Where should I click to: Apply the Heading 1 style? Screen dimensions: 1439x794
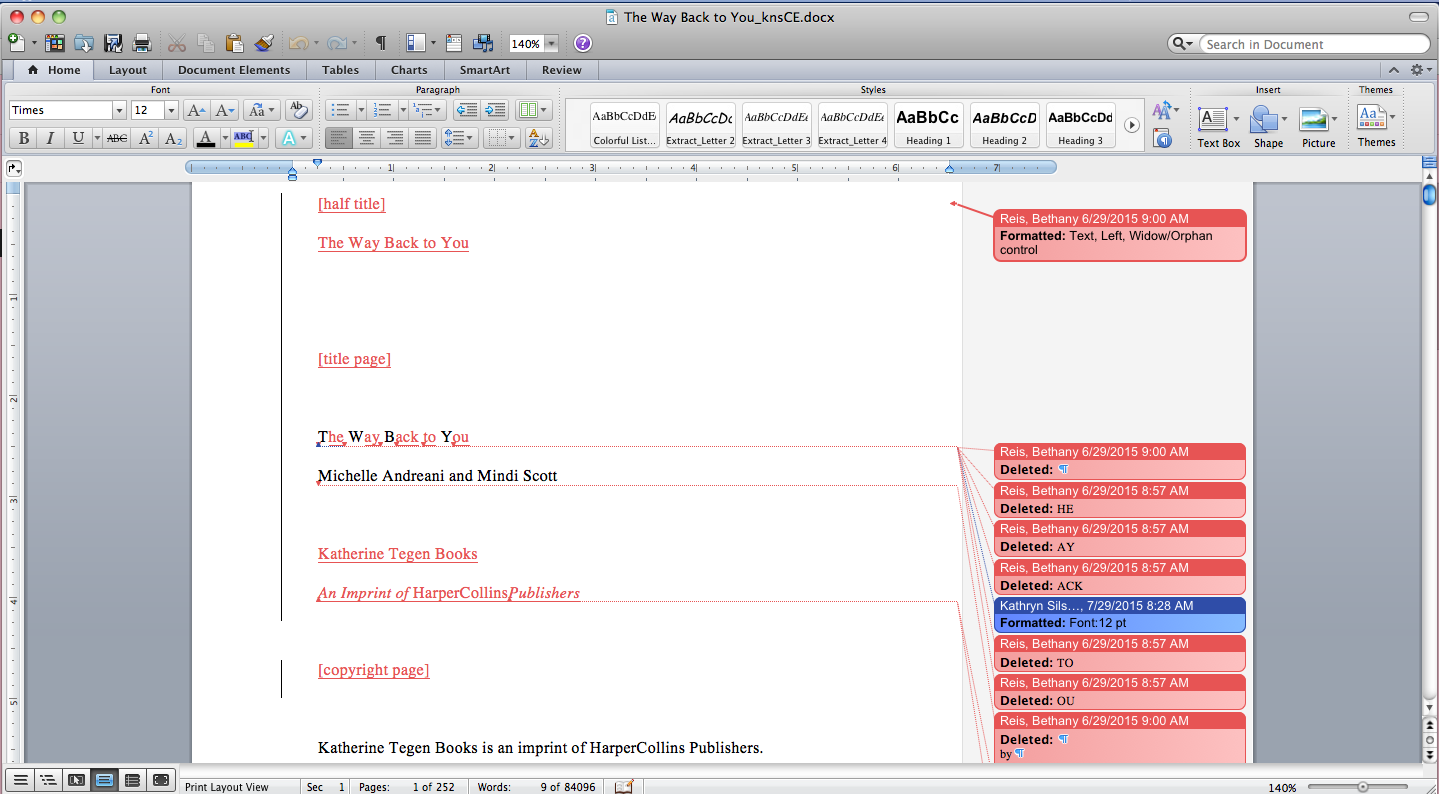[928, 125]
